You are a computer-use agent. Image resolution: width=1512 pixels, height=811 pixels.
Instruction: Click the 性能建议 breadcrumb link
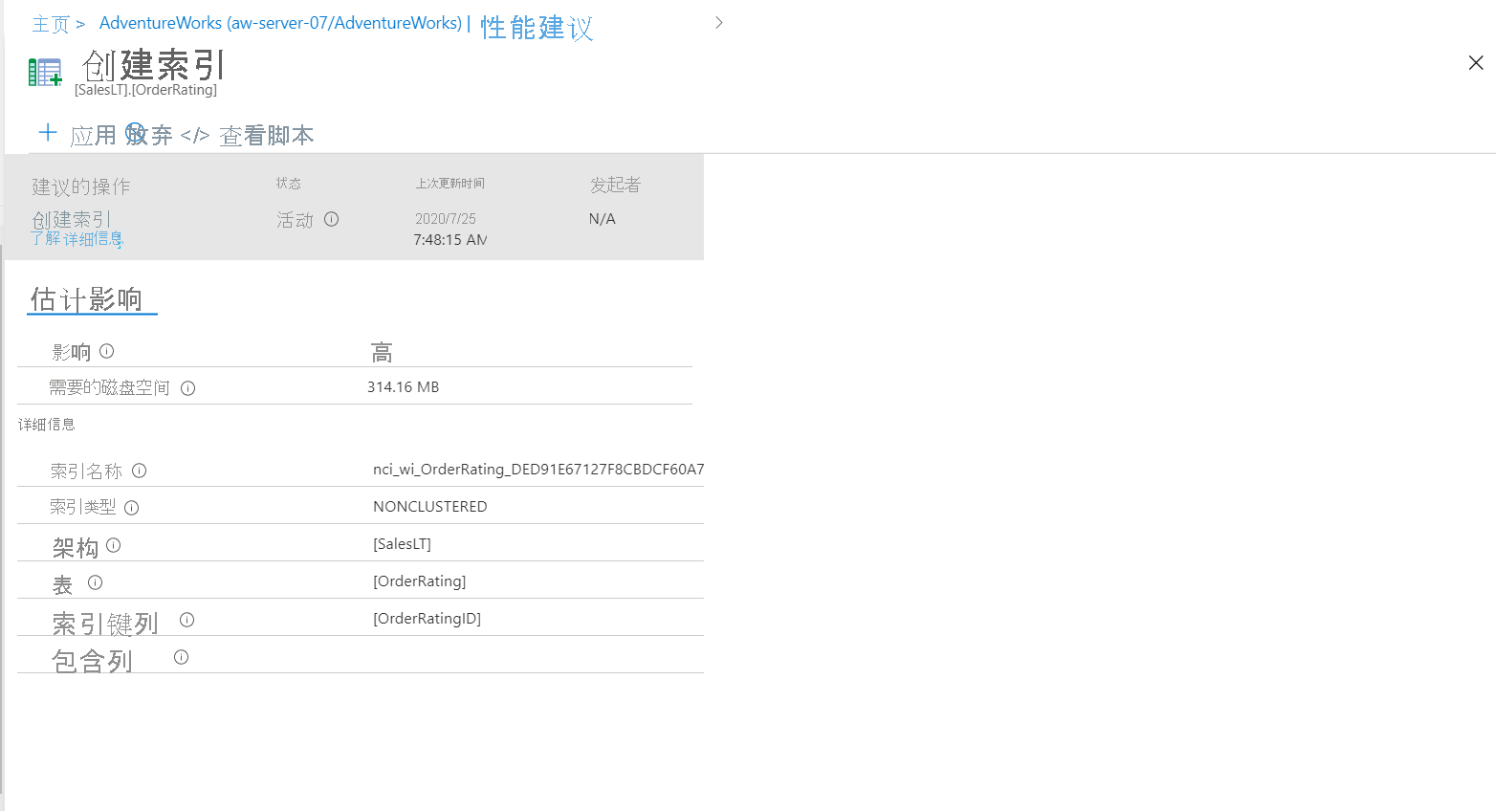point(537,28)
